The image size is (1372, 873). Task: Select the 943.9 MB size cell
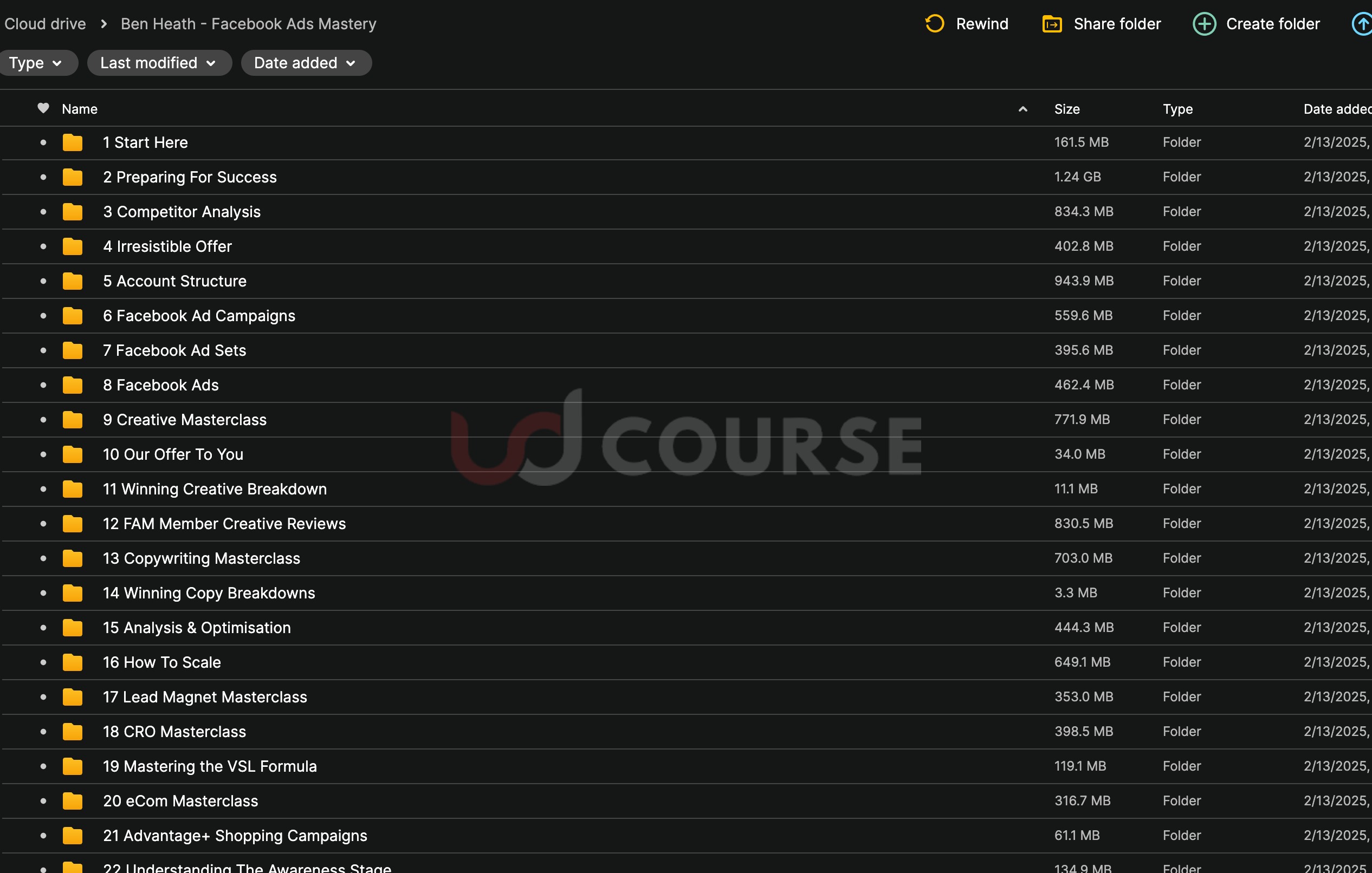[1084, 281]
